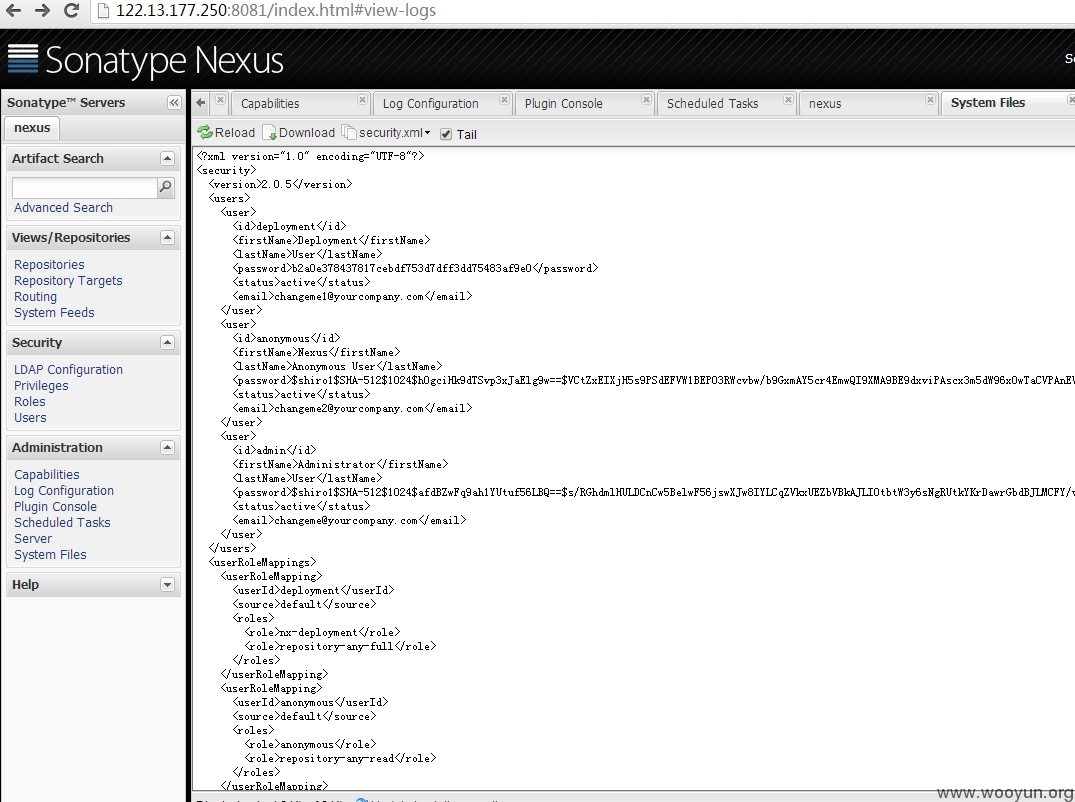Open Roles link
1075x802 pixels.
click(x=29, y=402)
